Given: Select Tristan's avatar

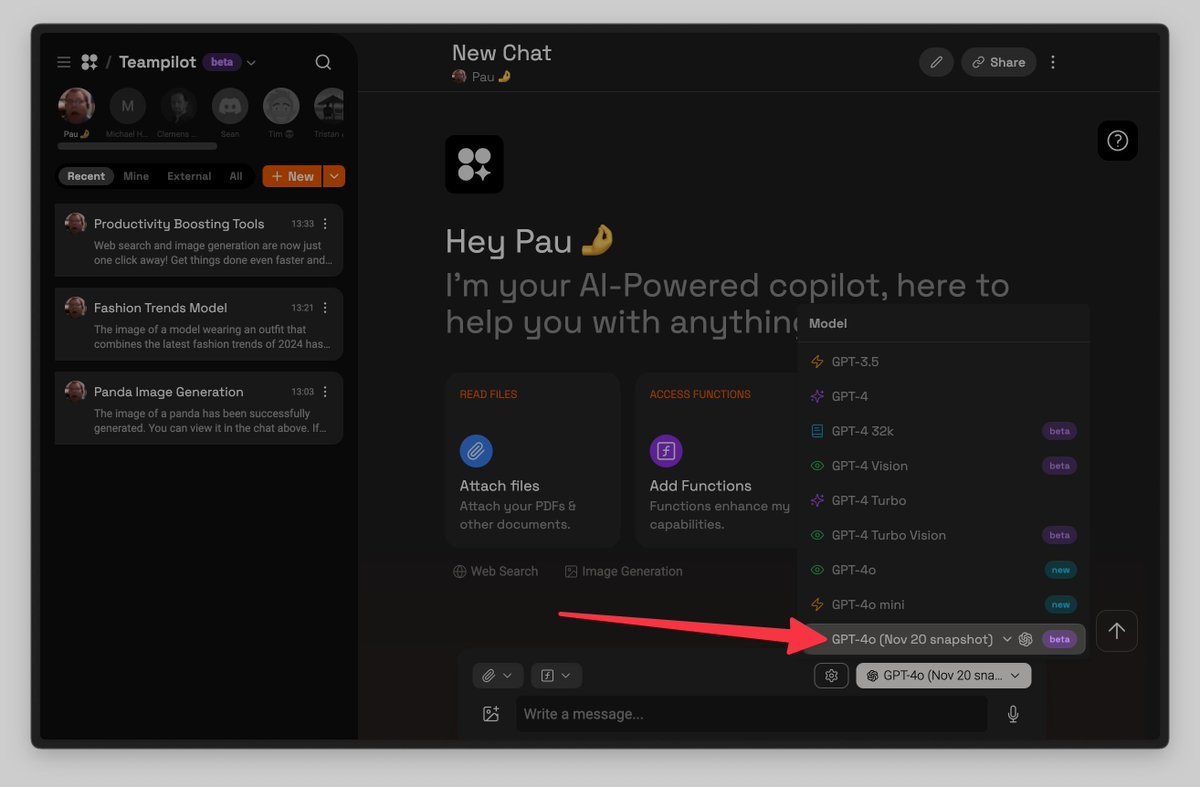Looking at the screenshot, I should (x=329, y=106).
